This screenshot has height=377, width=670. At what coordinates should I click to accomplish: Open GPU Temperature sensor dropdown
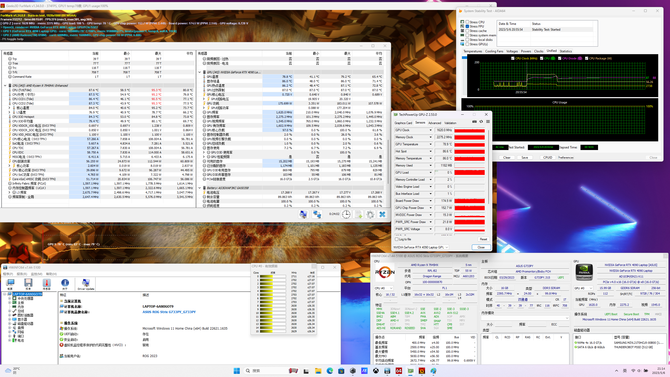point(430,144)
